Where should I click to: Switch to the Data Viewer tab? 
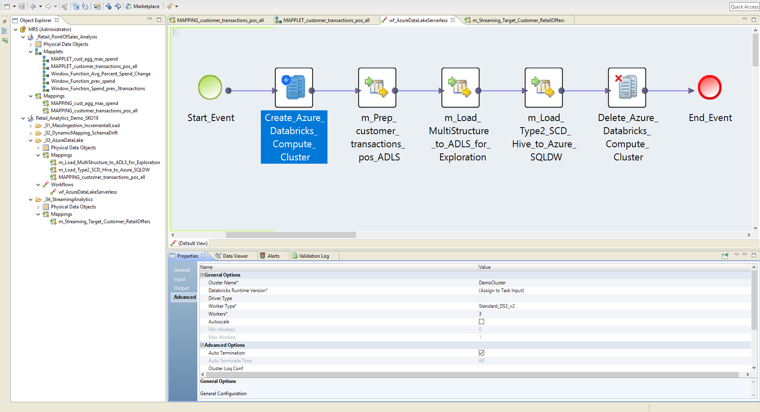pos(234,256)
